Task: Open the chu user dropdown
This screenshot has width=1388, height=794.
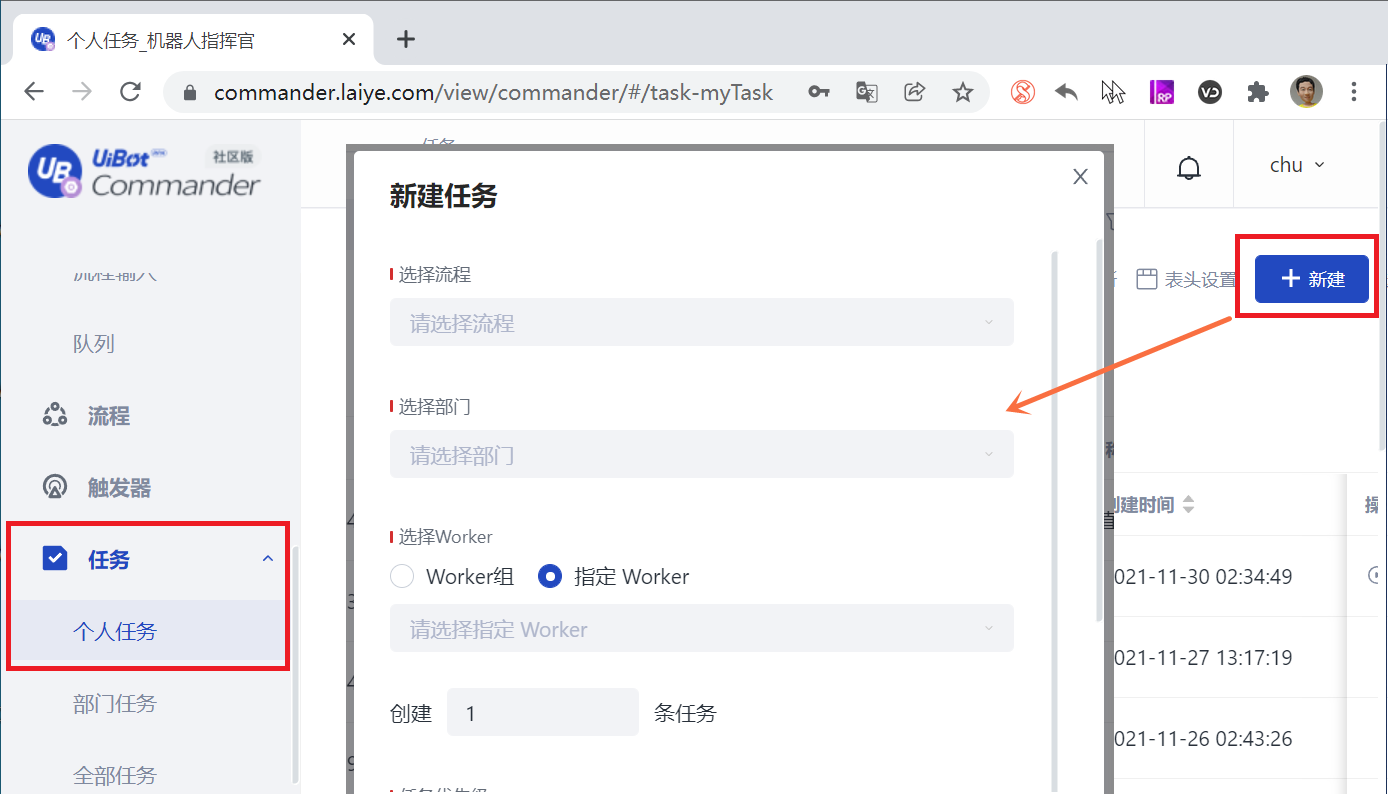Action: point(1297,165)
